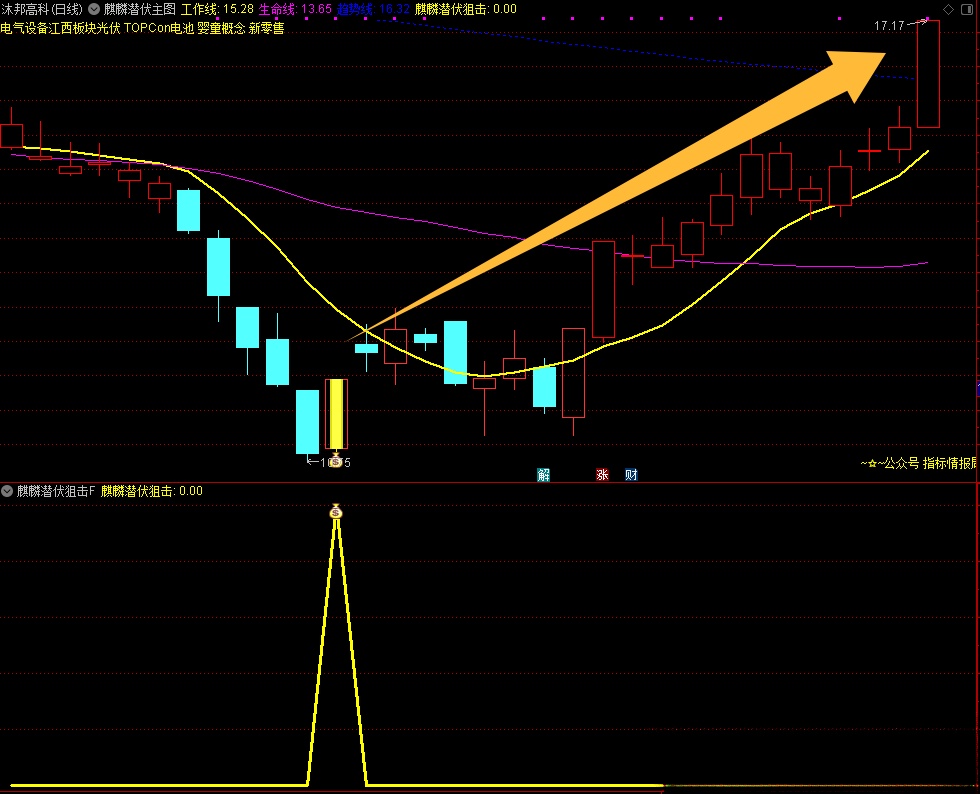Click the 涨 event marker icon
The image size is (980, 794).
click(602, 475)
